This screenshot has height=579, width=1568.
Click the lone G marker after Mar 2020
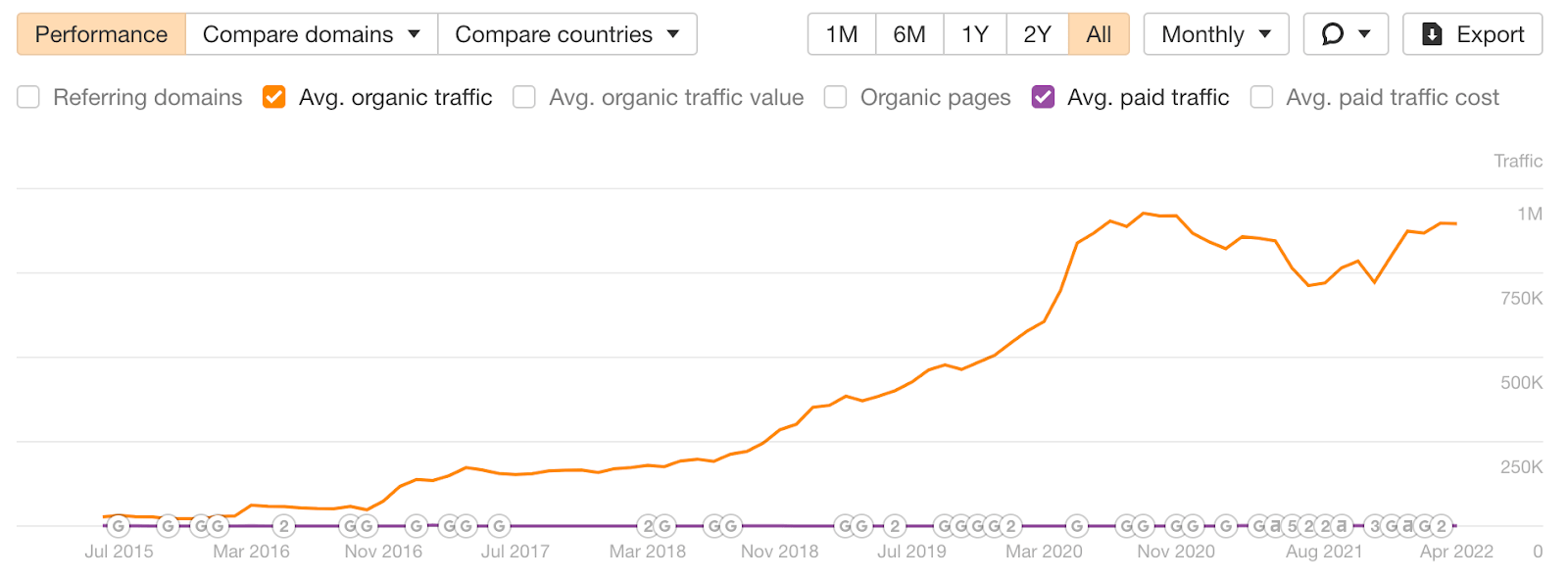tap(1077, 526)
